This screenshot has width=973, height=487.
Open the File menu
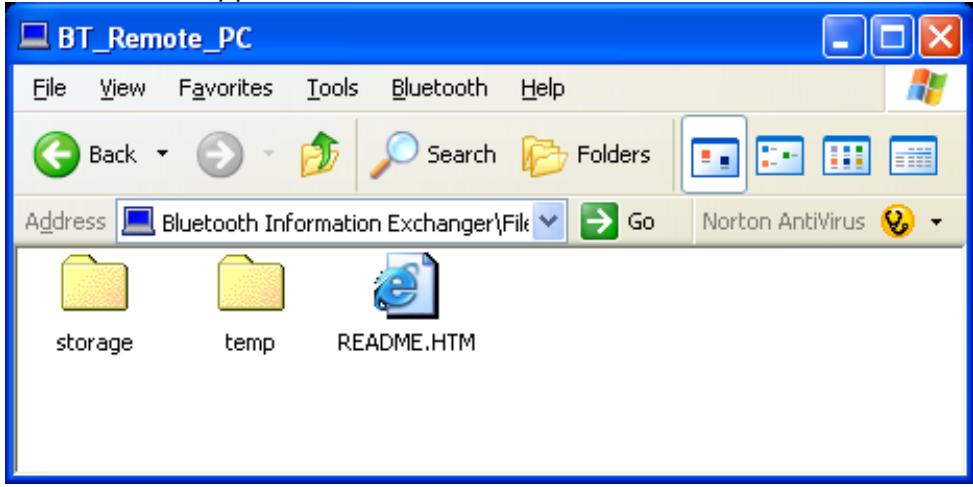click(50, 88)
